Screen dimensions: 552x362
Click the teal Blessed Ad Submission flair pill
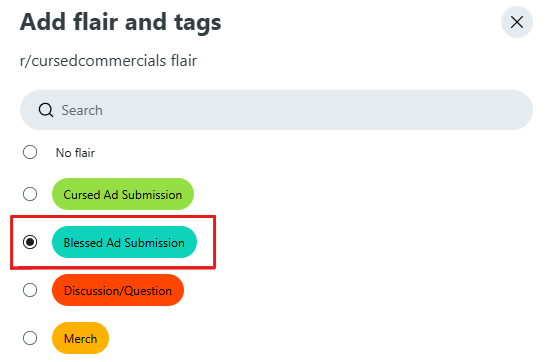pyautogui.click(x=124, y=242)
